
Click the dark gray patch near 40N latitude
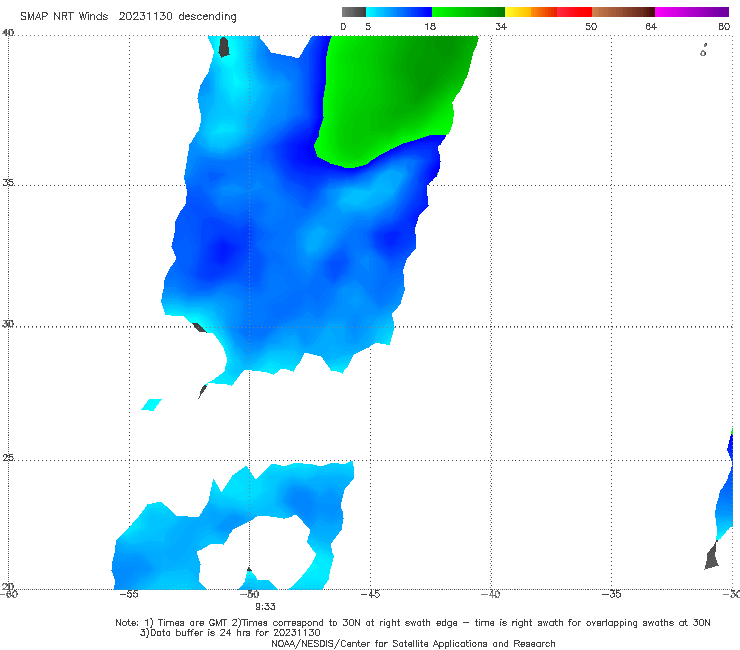click(x=224, y=47)
